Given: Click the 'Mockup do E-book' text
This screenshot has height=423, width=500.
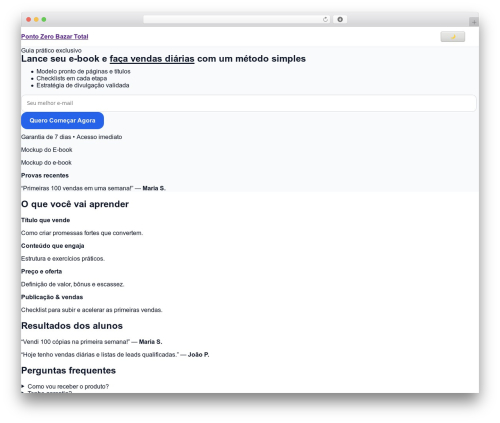Looking at the screenshot, I should 47,150.
